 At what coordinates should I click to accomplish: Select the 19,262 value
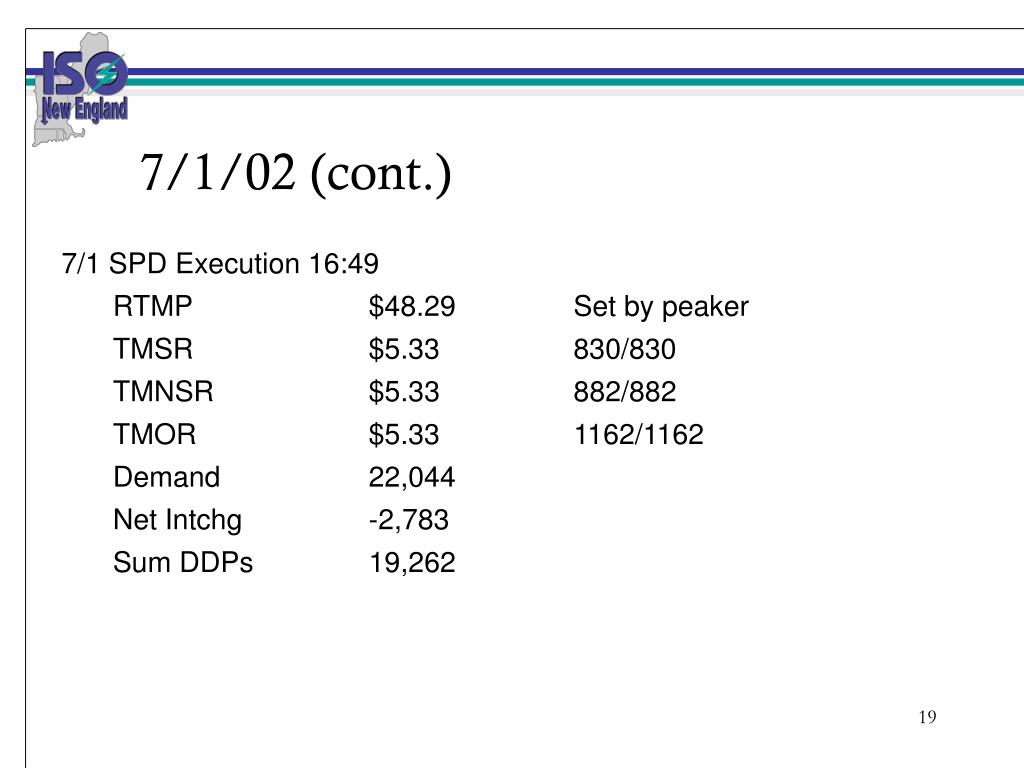click(x=412, y=563)
